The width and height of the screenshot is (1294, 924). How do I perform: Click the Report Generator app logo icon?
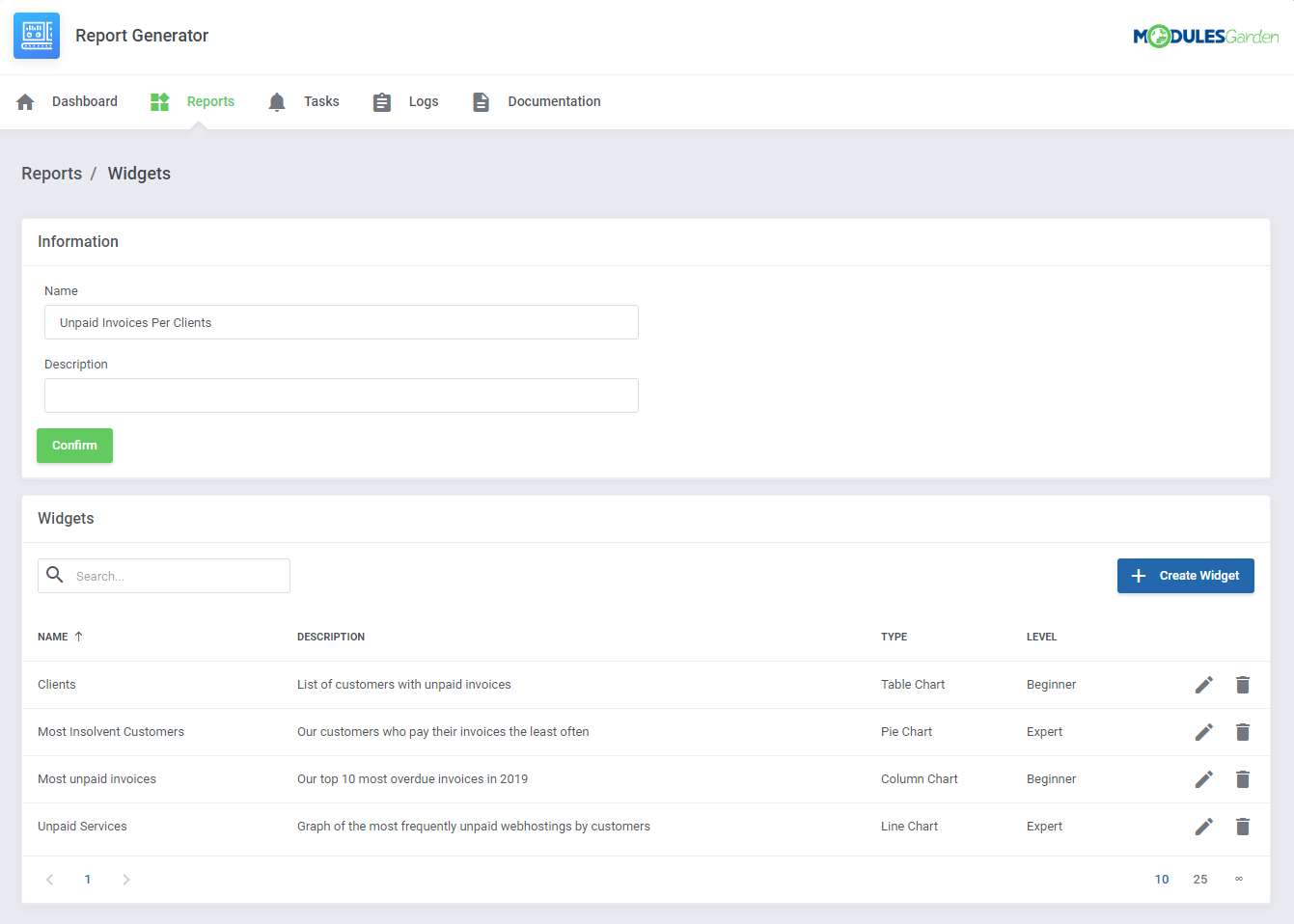click(36, 35)
